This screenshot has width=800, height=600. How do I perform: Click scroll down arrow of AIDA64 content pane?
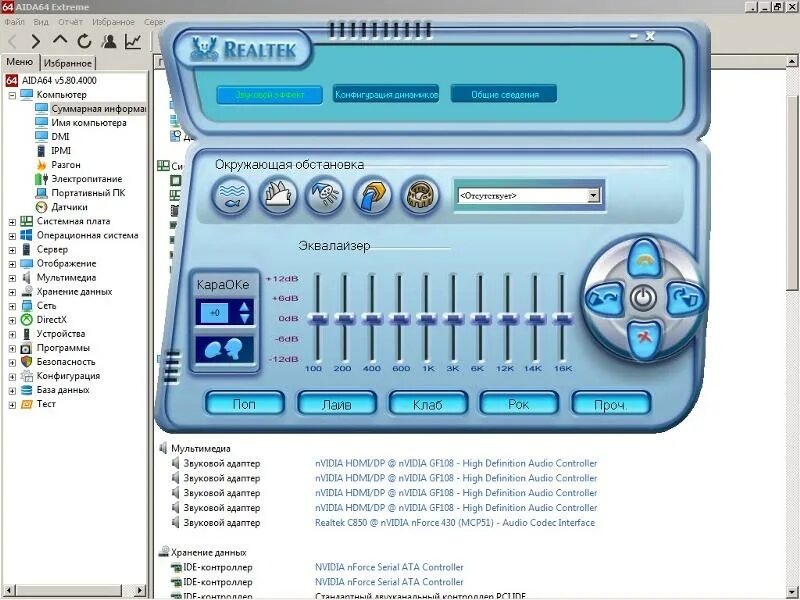tap(791, 592)
